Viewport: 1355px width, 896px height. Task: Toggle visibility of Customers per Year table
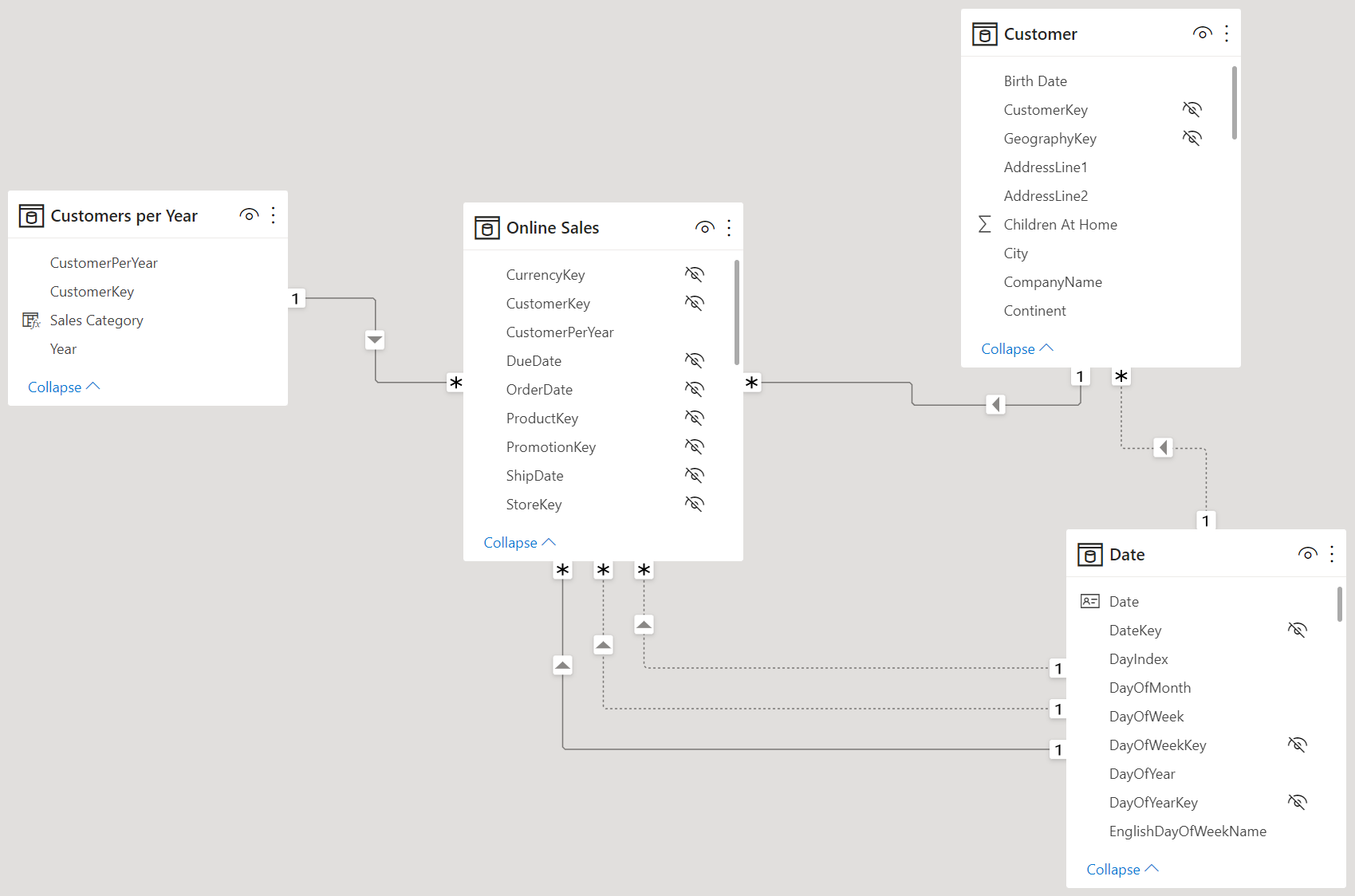click(x=249, y=215)
